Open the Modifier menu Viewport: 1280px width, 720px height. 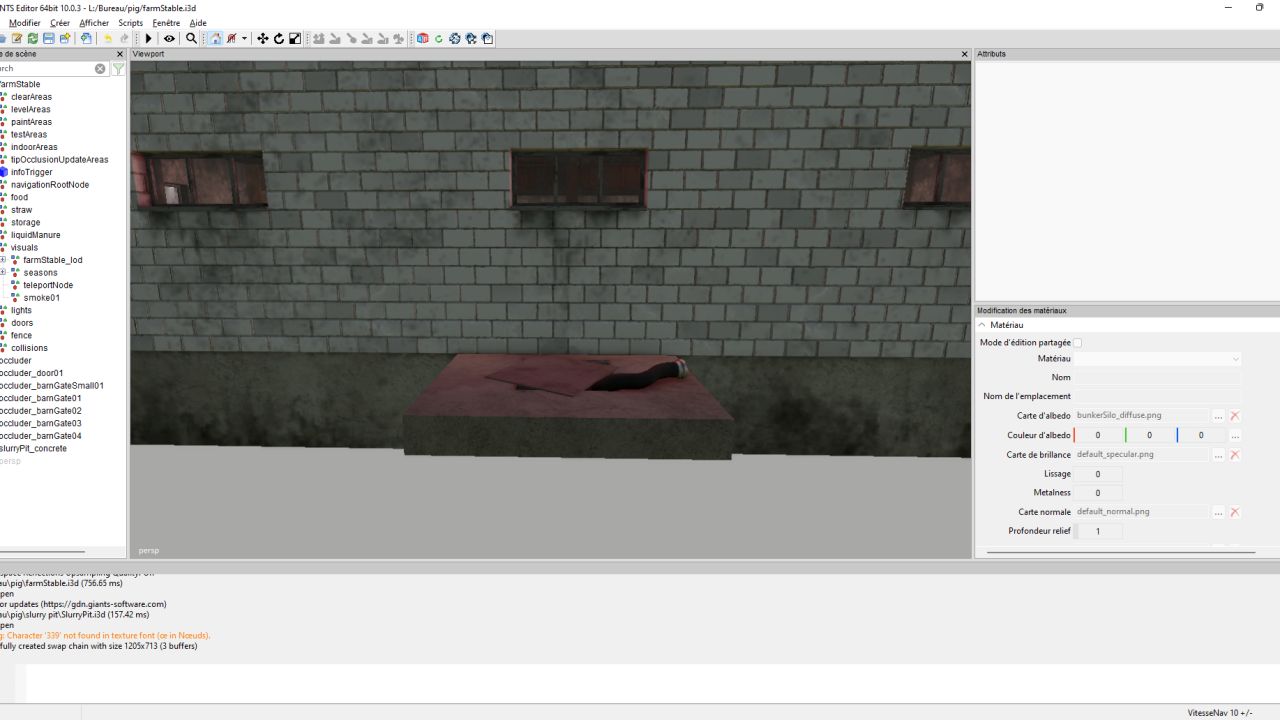click(x=25, y=23)
